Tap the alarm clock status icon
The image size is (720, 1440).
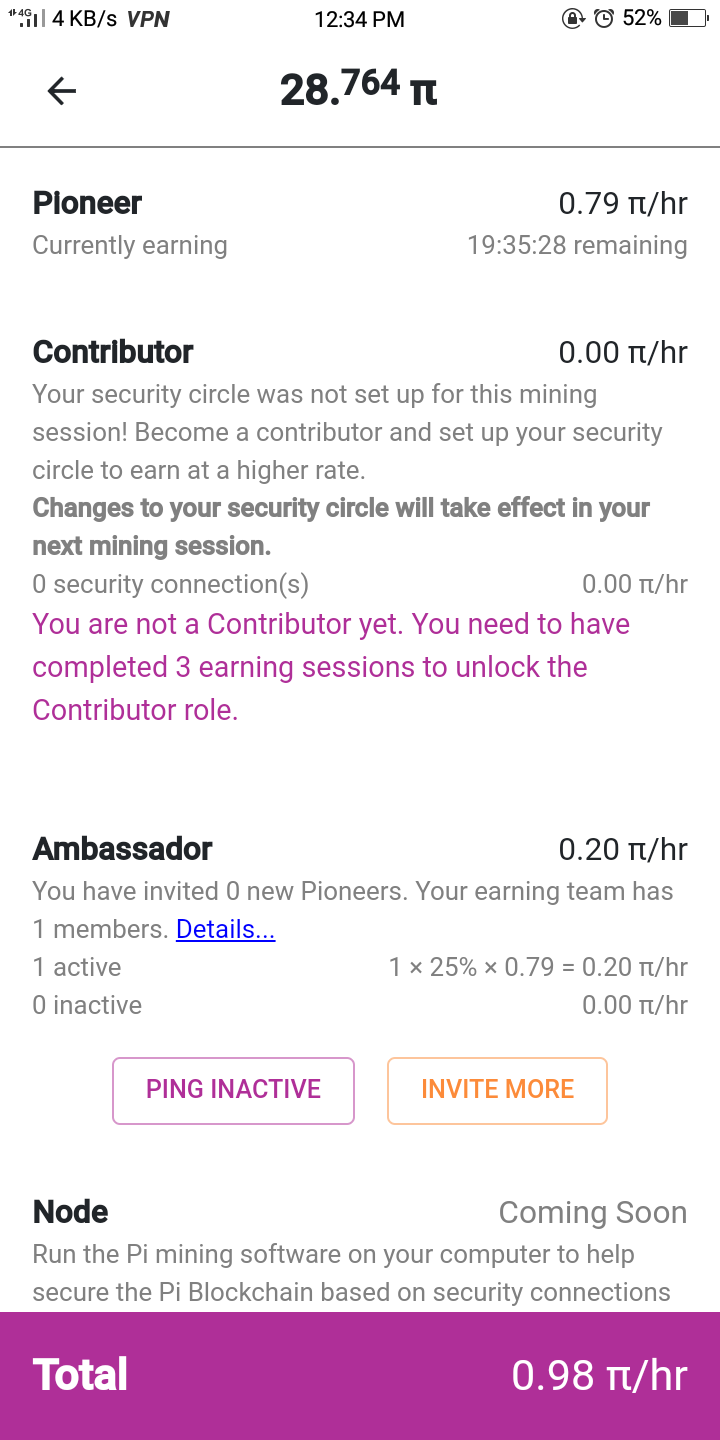point(603,18)
